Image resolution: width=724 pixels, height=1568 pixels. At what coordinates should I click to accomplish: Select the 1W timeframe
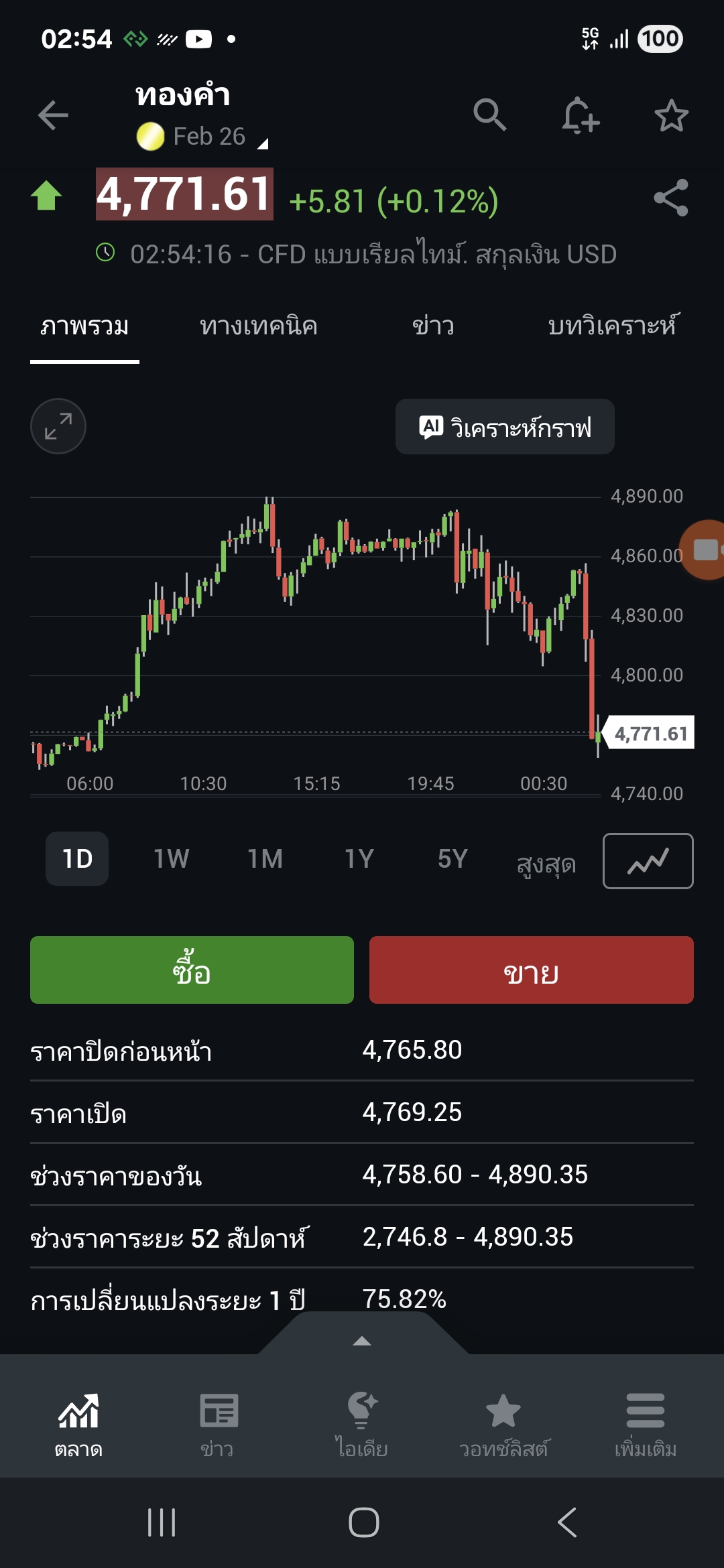(x=171, y=859)
